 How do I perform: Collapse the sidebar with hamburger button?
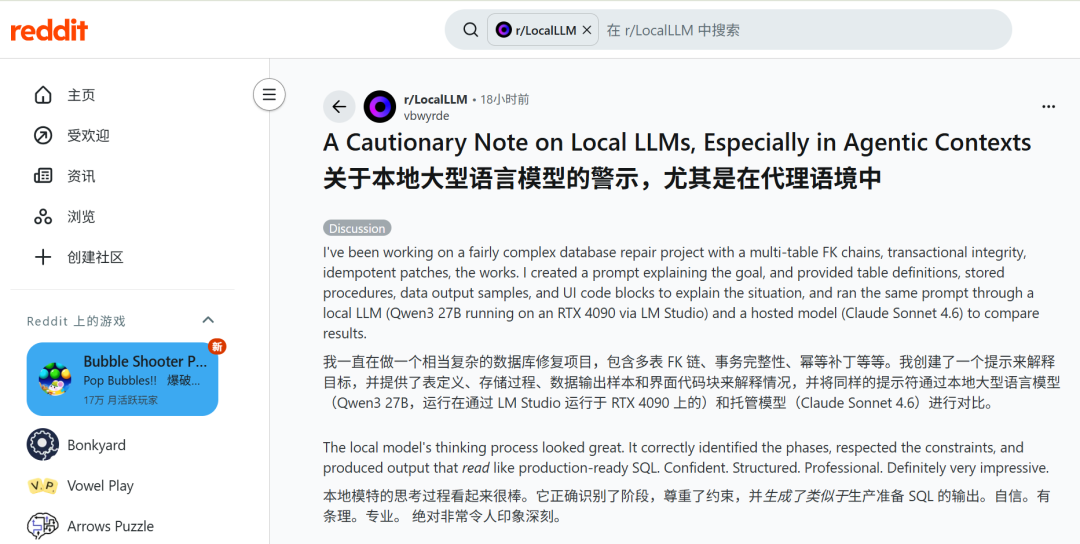pos(269,94)
